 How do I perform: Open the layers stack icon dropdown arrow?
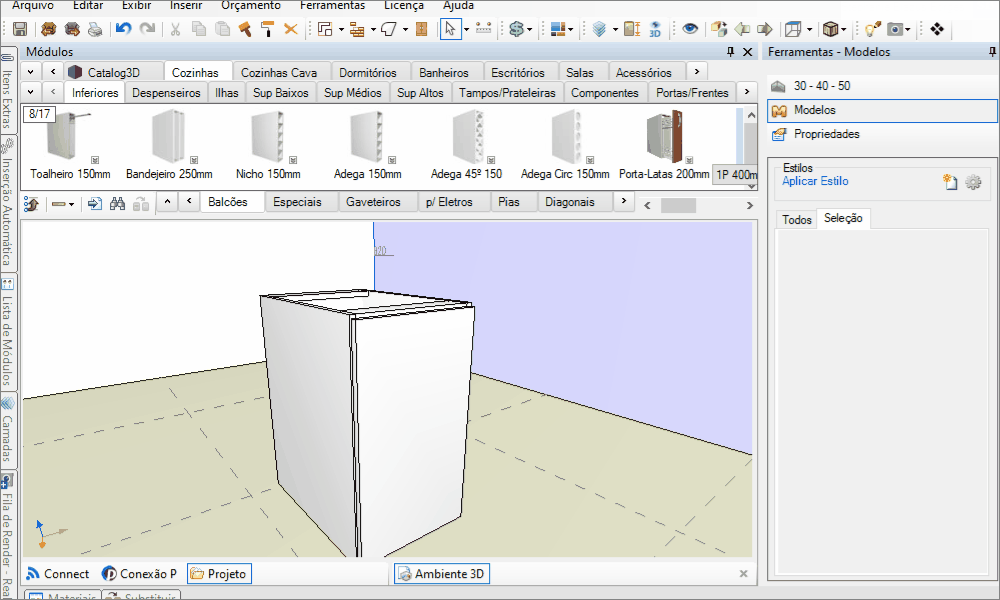(615, 29)
